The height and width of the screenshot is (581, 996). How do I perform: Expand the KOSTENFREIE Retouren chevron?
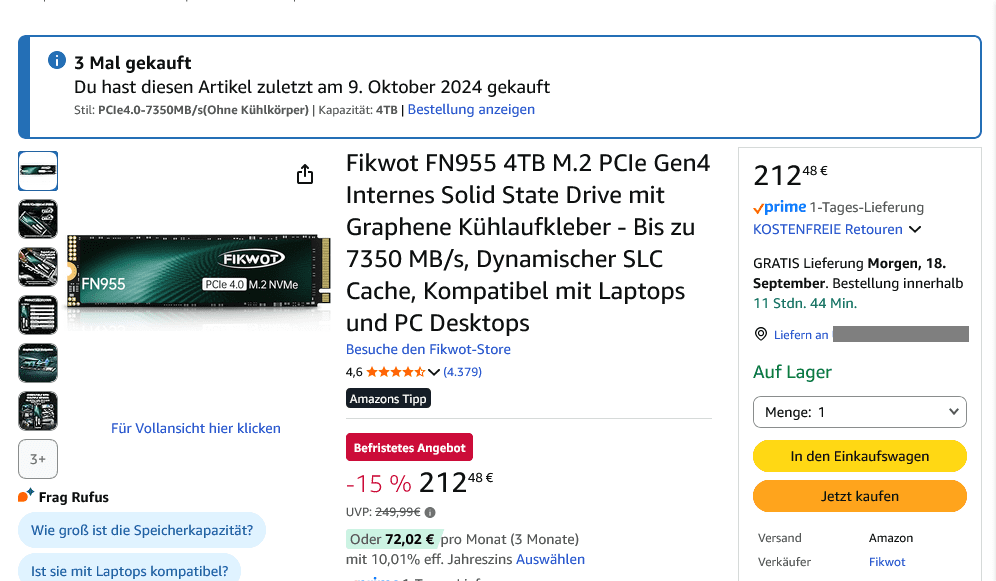click(x=913, y=230)
